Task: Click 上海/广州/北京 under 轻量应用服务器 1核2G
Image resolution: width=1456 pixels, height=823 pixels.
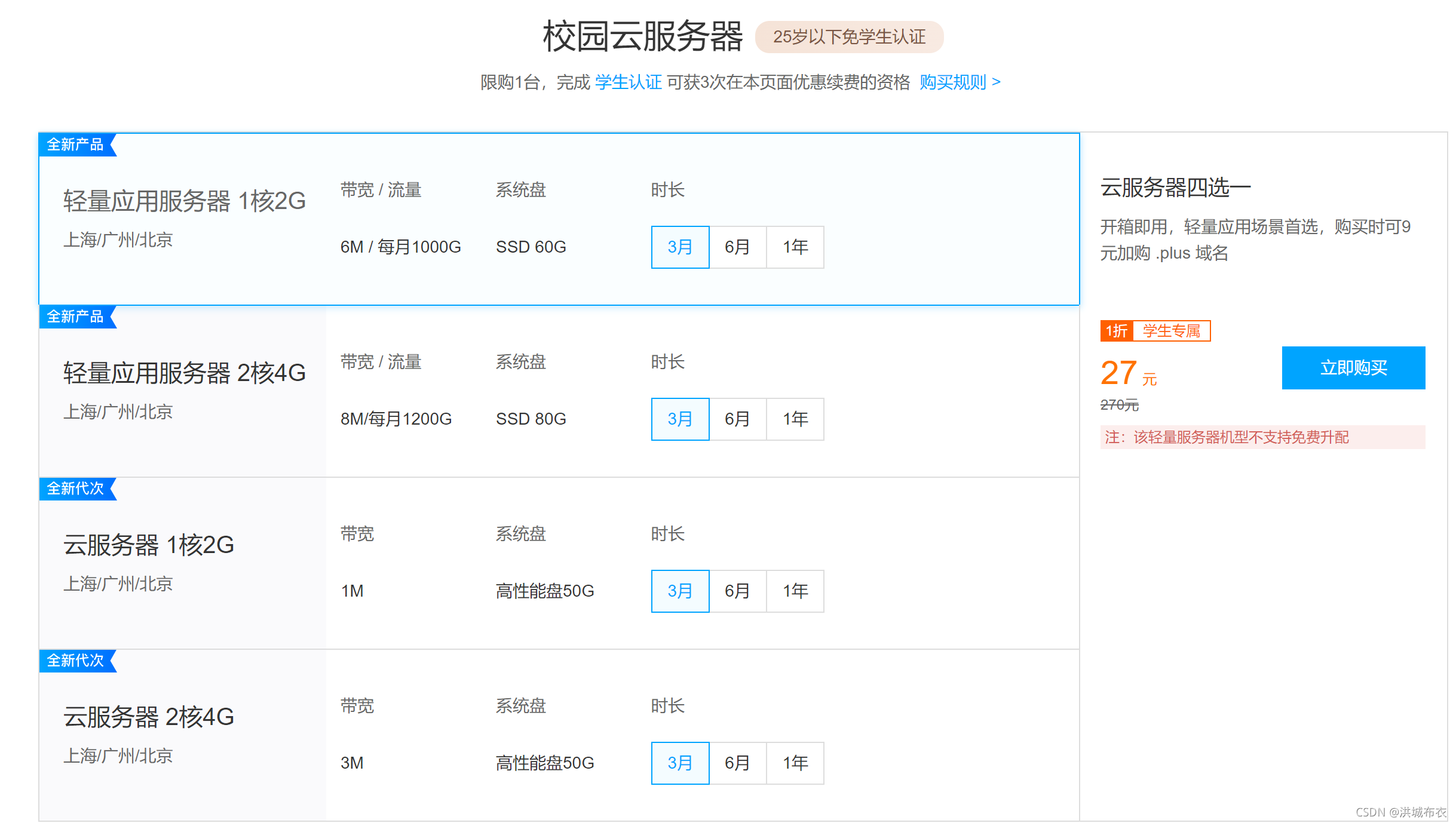Action: click(x=118, y=240)
